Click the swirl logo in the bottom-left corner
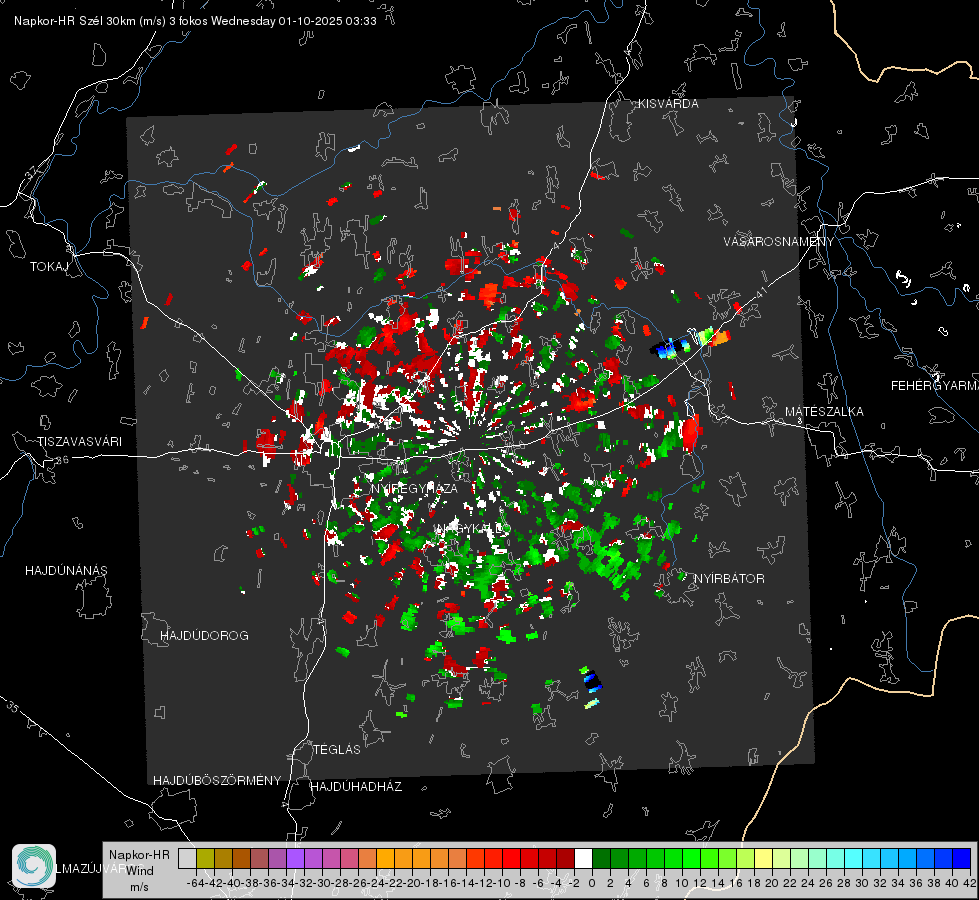 coord(34,866)
